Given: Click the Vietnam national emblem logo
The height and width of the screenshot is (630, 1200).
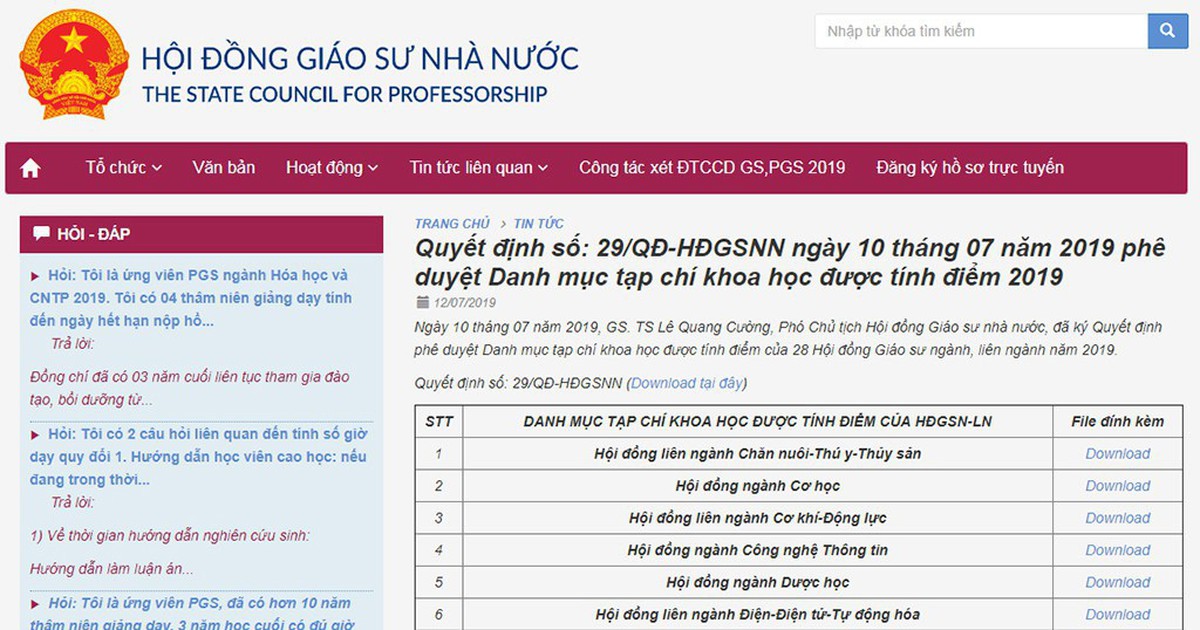Looking at the screenshot, I should [73, 66].
